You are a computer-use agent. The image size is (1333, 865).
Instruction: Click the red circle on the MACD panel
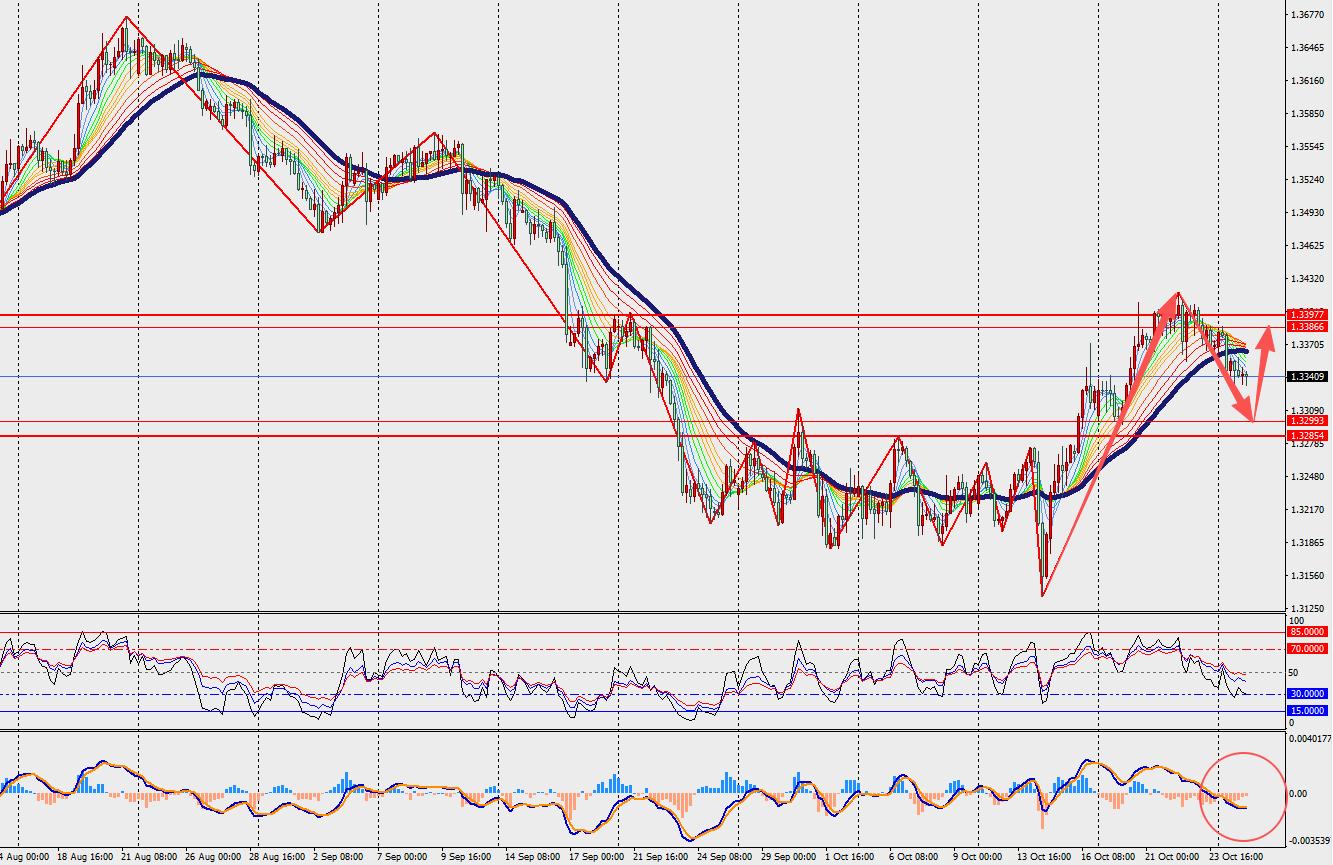[x=1242, y=794]
